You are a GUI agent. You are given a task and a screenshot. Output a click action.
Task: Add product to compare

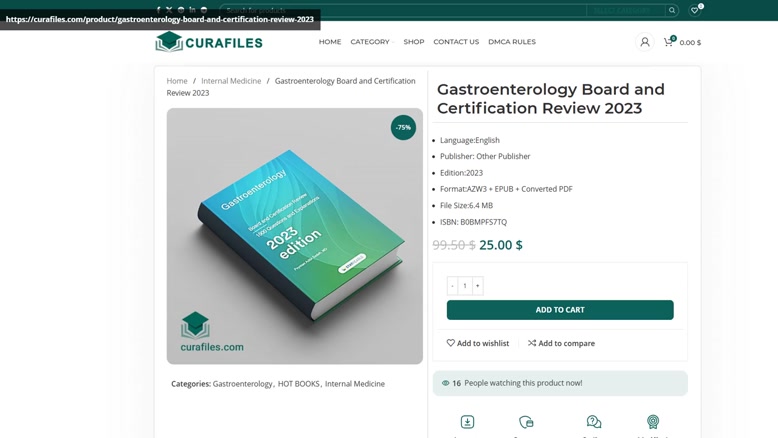(x=561, y=343)
